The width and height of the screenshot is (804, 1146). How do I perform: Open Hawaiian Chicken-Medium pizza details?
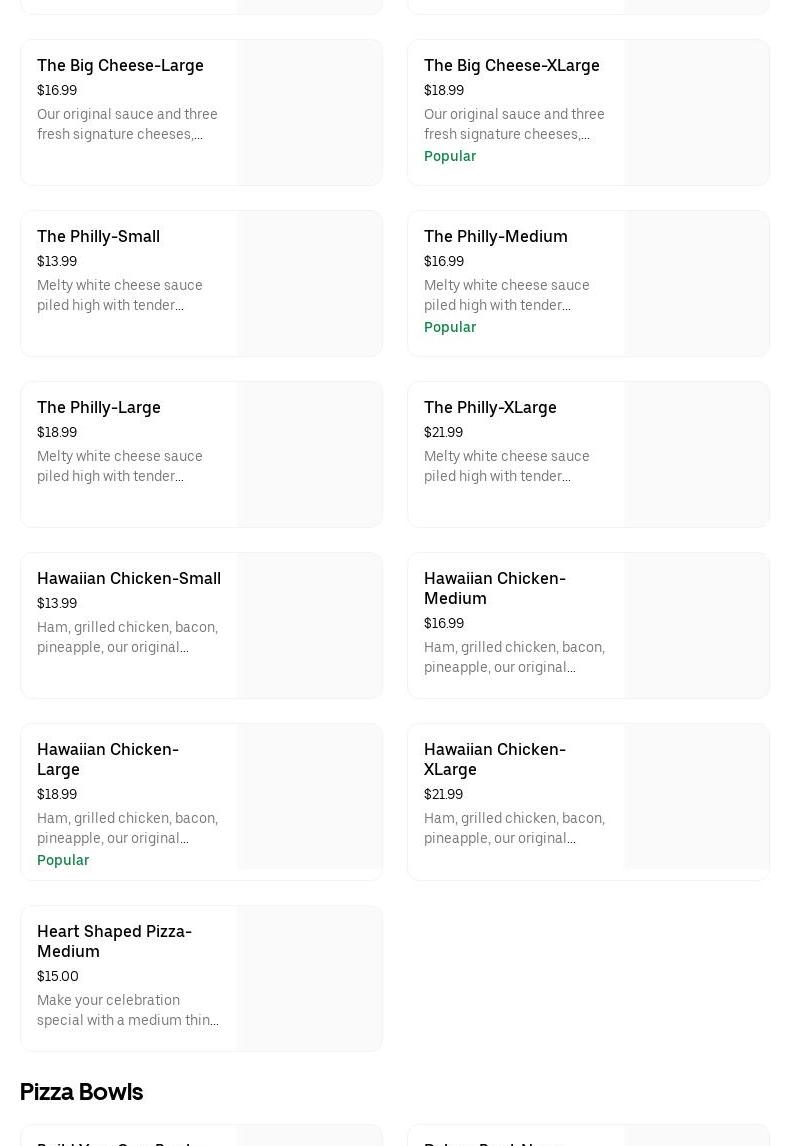tap(494, 588)
